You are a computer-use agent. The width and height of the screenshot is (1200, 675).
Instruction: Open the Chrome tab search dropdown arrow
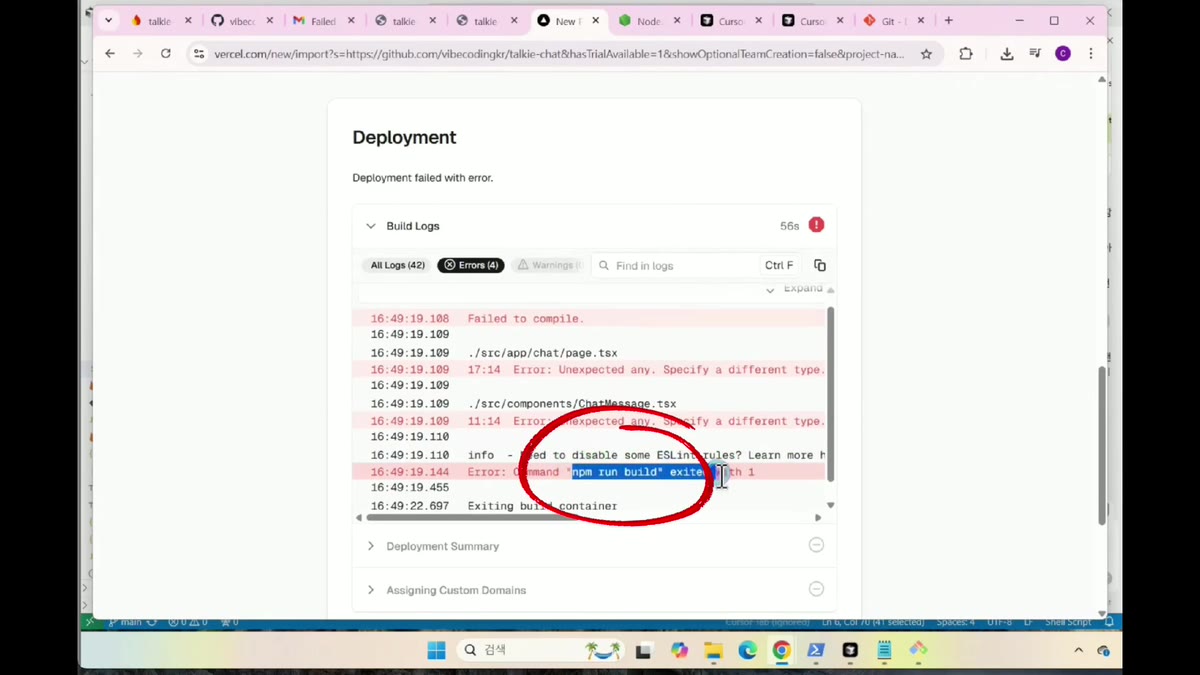(108, 20)
